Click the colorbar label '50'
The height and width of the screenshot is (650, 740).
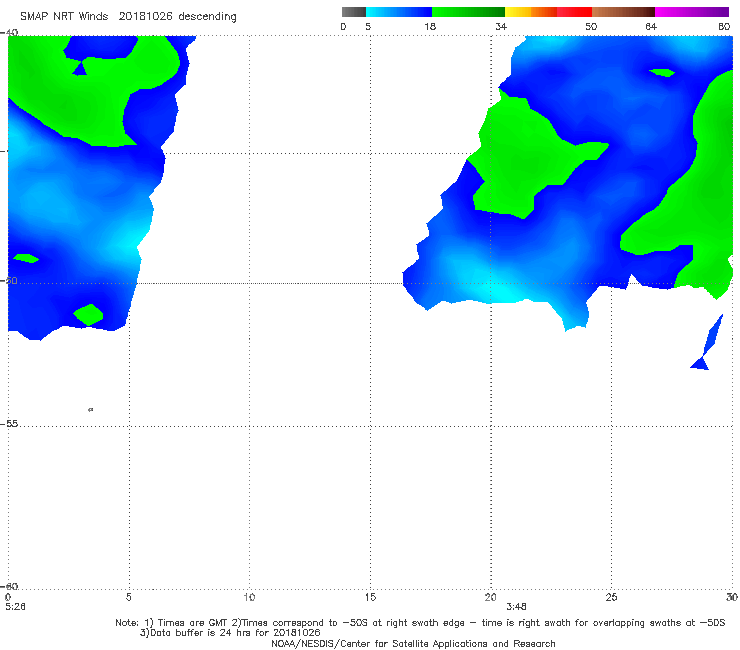point(591,27)
